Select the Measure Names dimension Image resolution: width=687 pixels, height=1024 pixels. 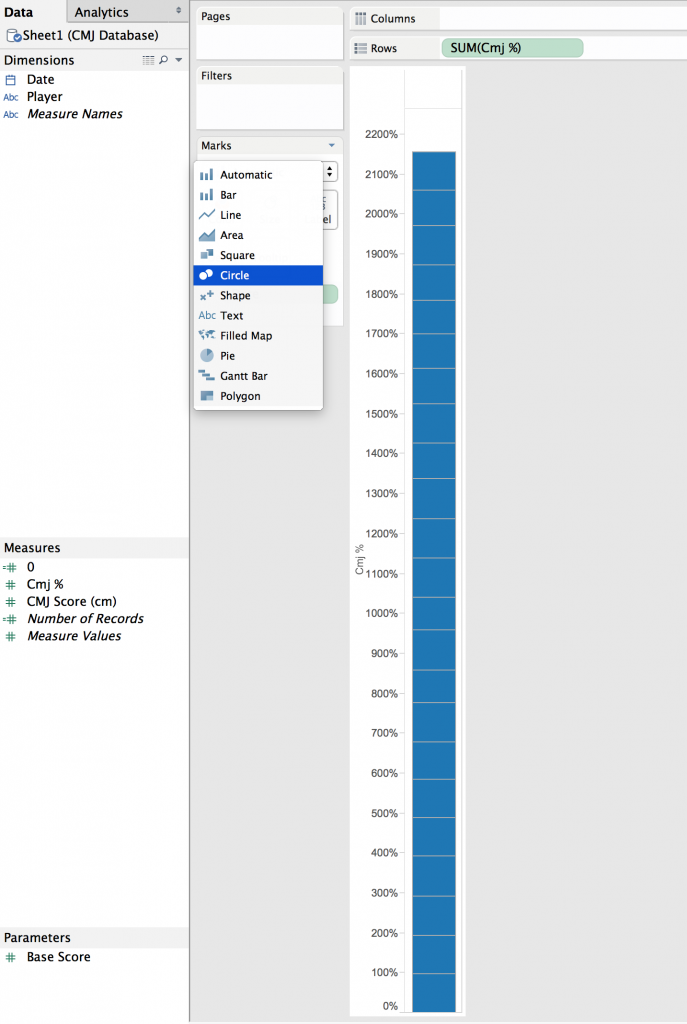pyautogui.click(x=74, y=114)
